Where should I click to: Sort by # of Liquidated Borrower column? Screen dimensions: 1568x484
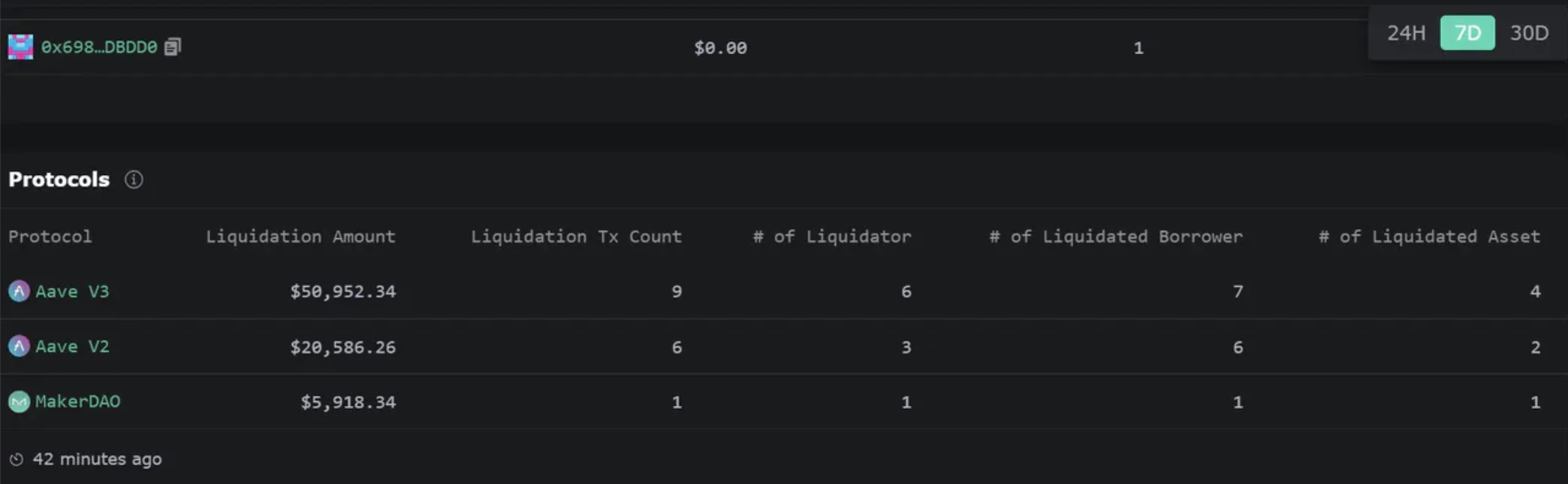pos(1116,237)
